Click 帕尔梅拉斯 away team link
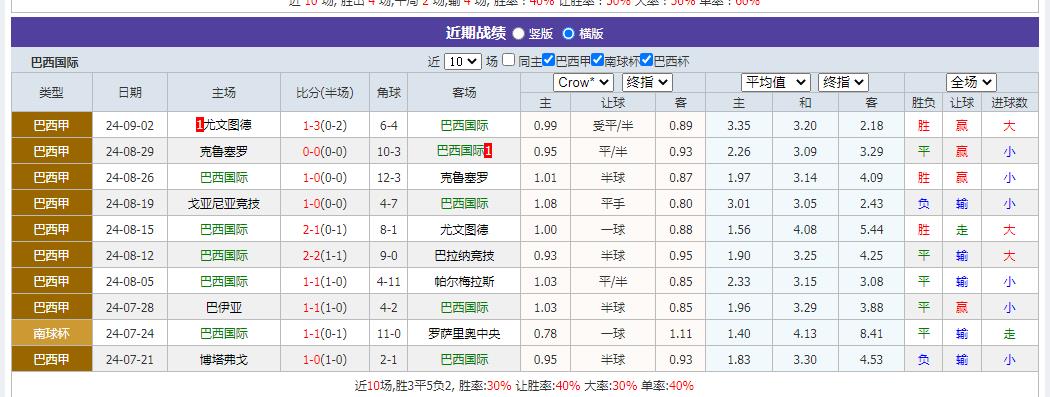 [464, 282]
